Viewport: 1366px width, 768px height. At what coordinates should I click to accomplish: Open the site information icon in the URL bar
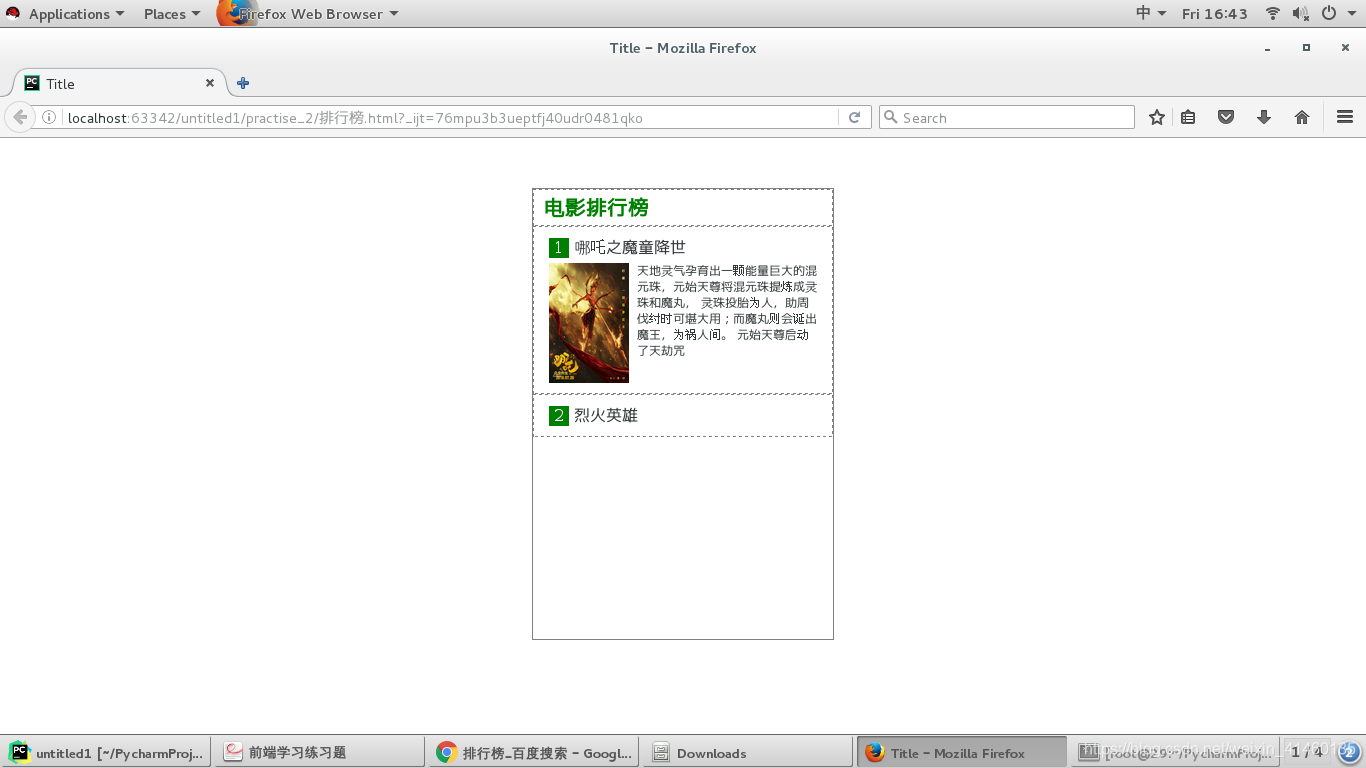pyautogui.click(x=49, y=118)
